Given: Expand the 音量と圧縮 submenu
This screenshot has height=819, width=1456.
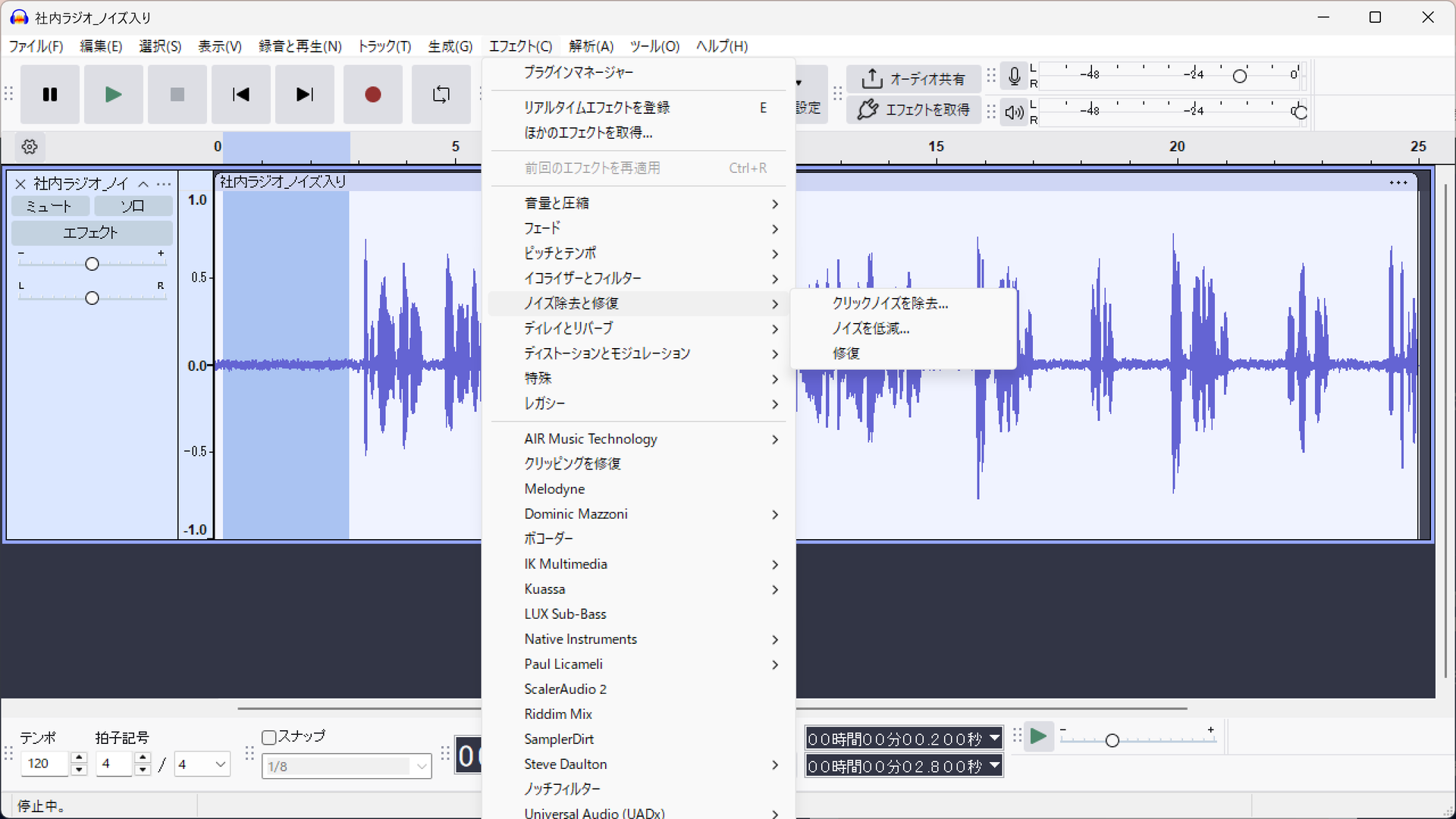Looking at the screenshot, I should 639,203.
